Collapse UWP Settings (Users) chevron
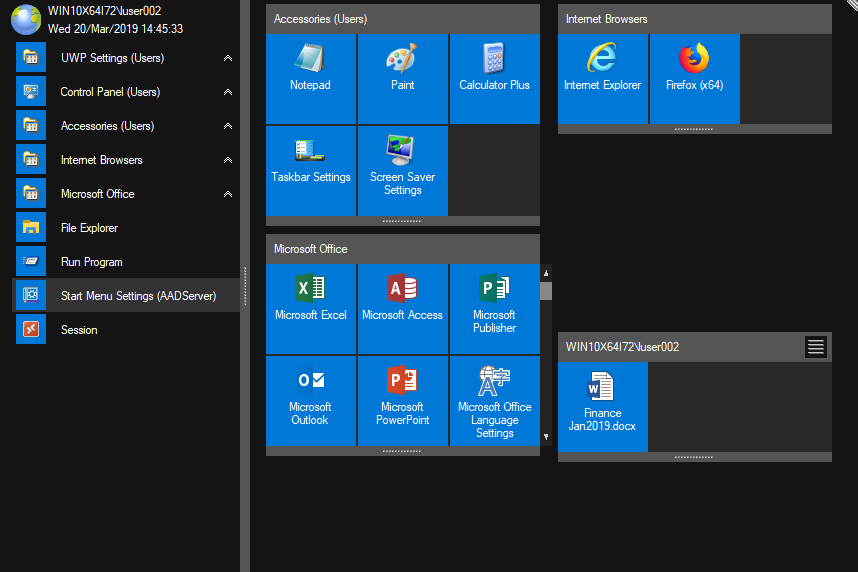Viewport: 858px width, 572px height. (x=228, y=58)
